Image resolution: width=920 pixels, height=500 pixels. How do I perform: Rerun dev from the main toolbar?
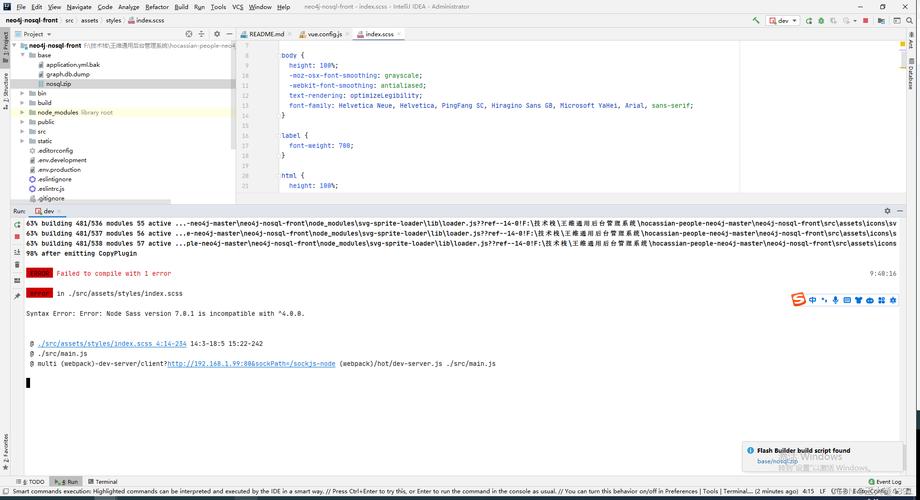point(809,21)
